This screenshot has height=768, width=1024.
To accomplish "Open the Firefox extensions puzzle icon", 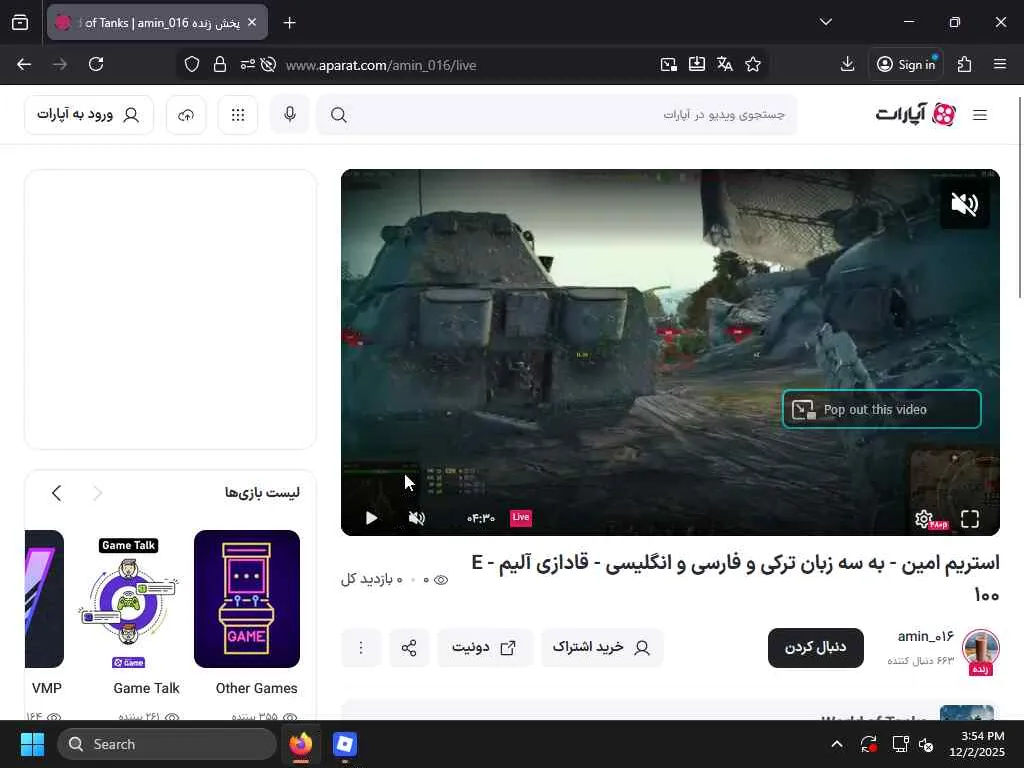I will pyautogui.click(x=964, y=64).
